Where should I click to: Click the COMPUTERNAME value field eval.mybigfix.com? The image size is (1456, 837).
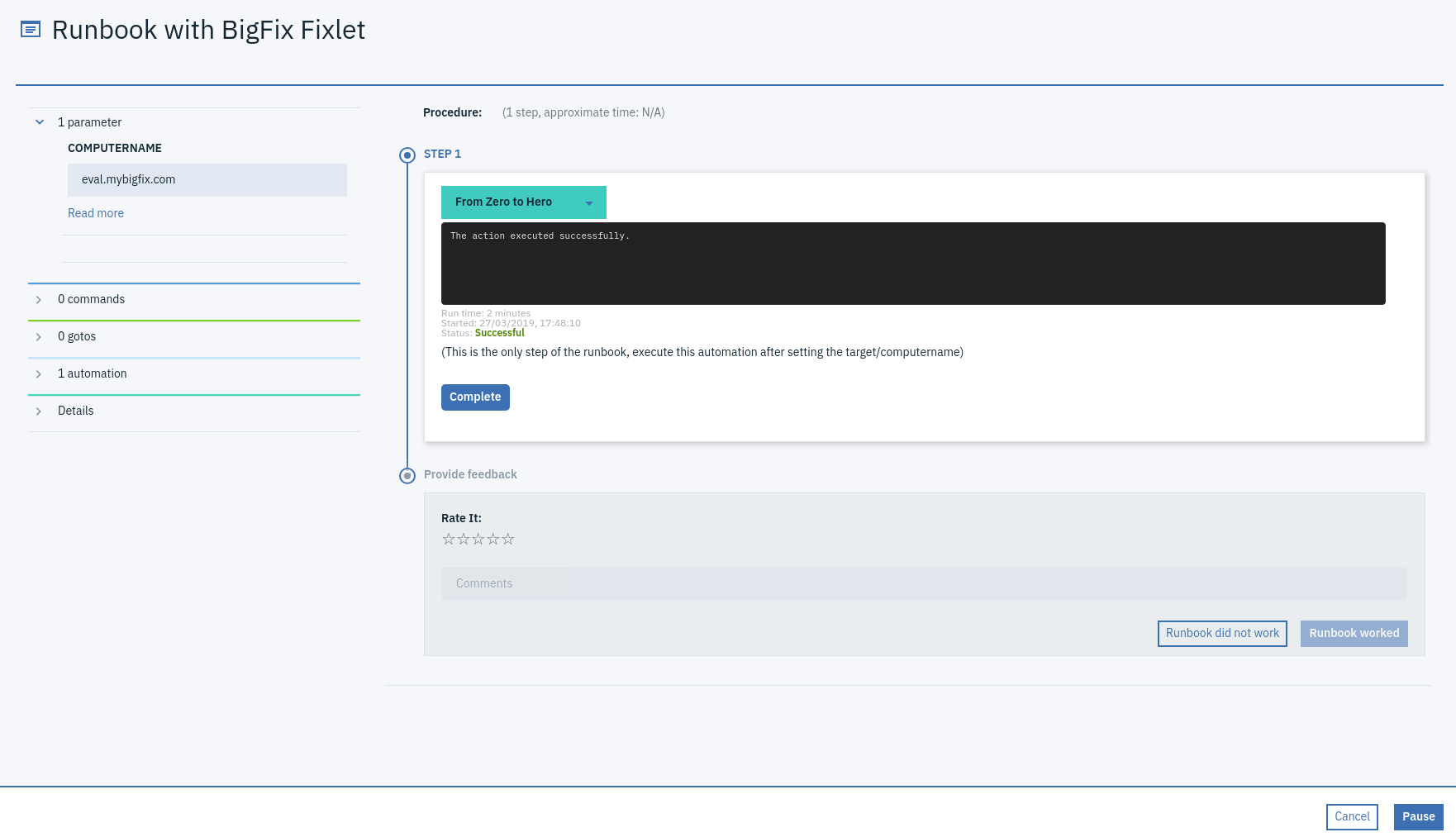[x=207, y=179]
